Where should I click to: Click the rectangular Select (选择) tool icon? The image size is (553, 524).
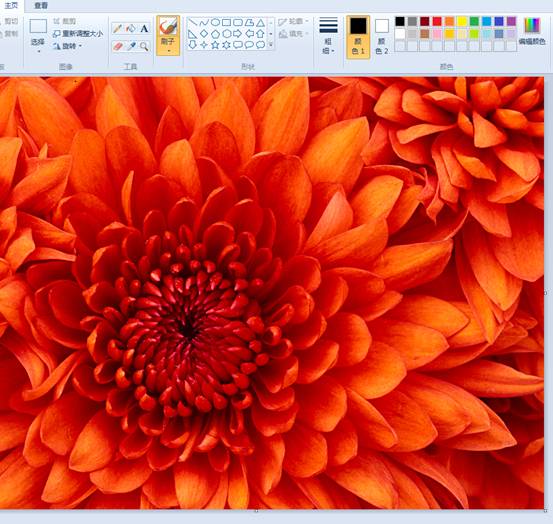pyautogui.click(x=38, y=26)
